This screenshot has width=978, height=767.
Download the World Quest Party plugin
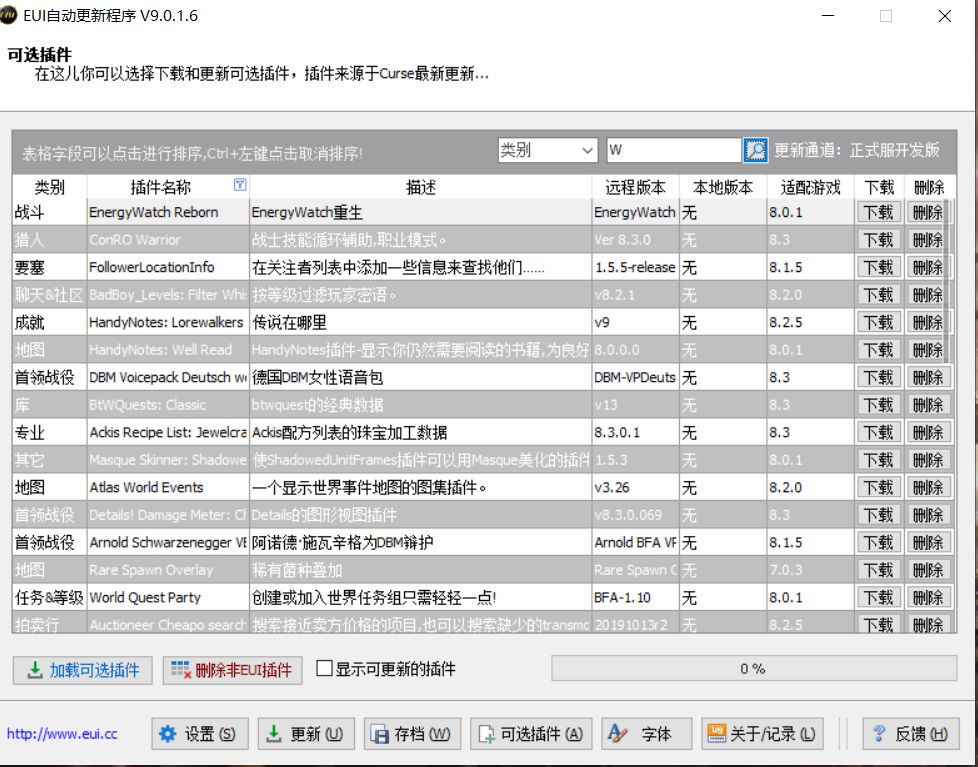881,597
